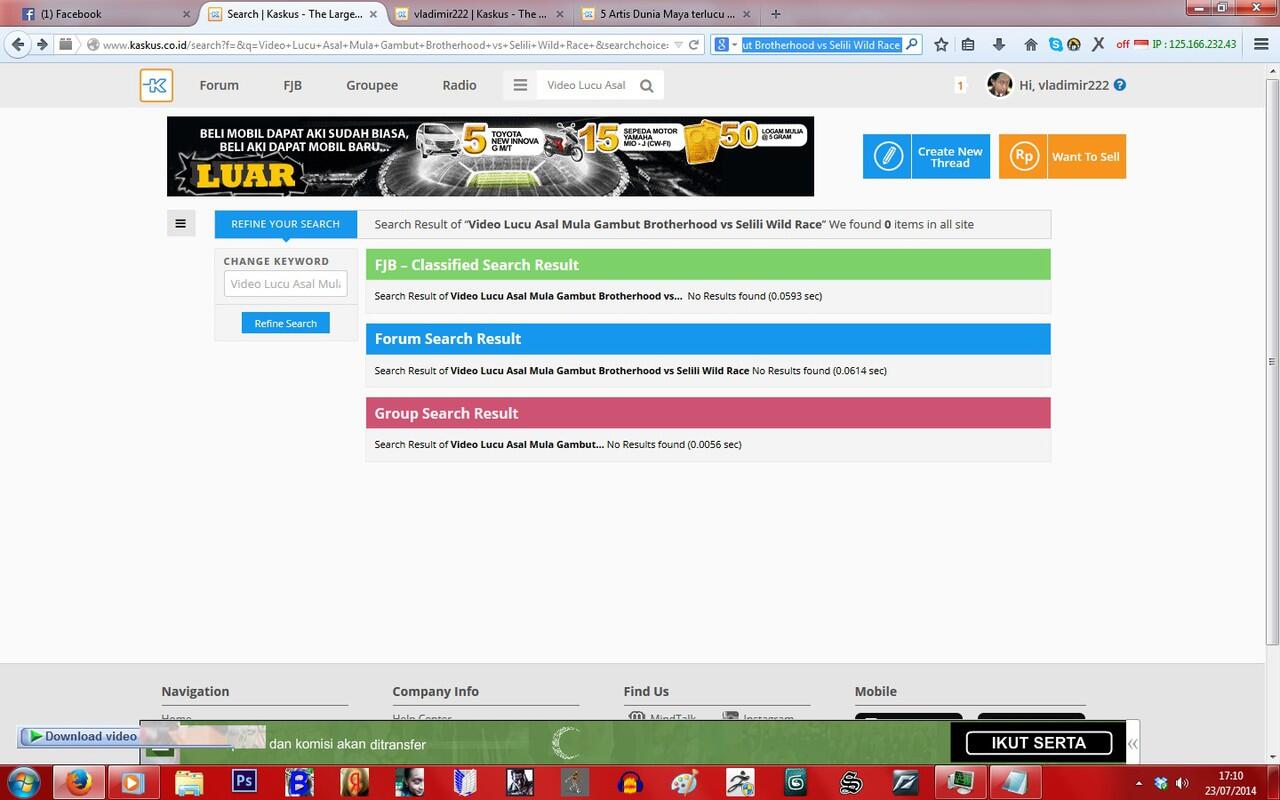
Task: Open Photoshop from the taskbar
Action: coord(244,781)
